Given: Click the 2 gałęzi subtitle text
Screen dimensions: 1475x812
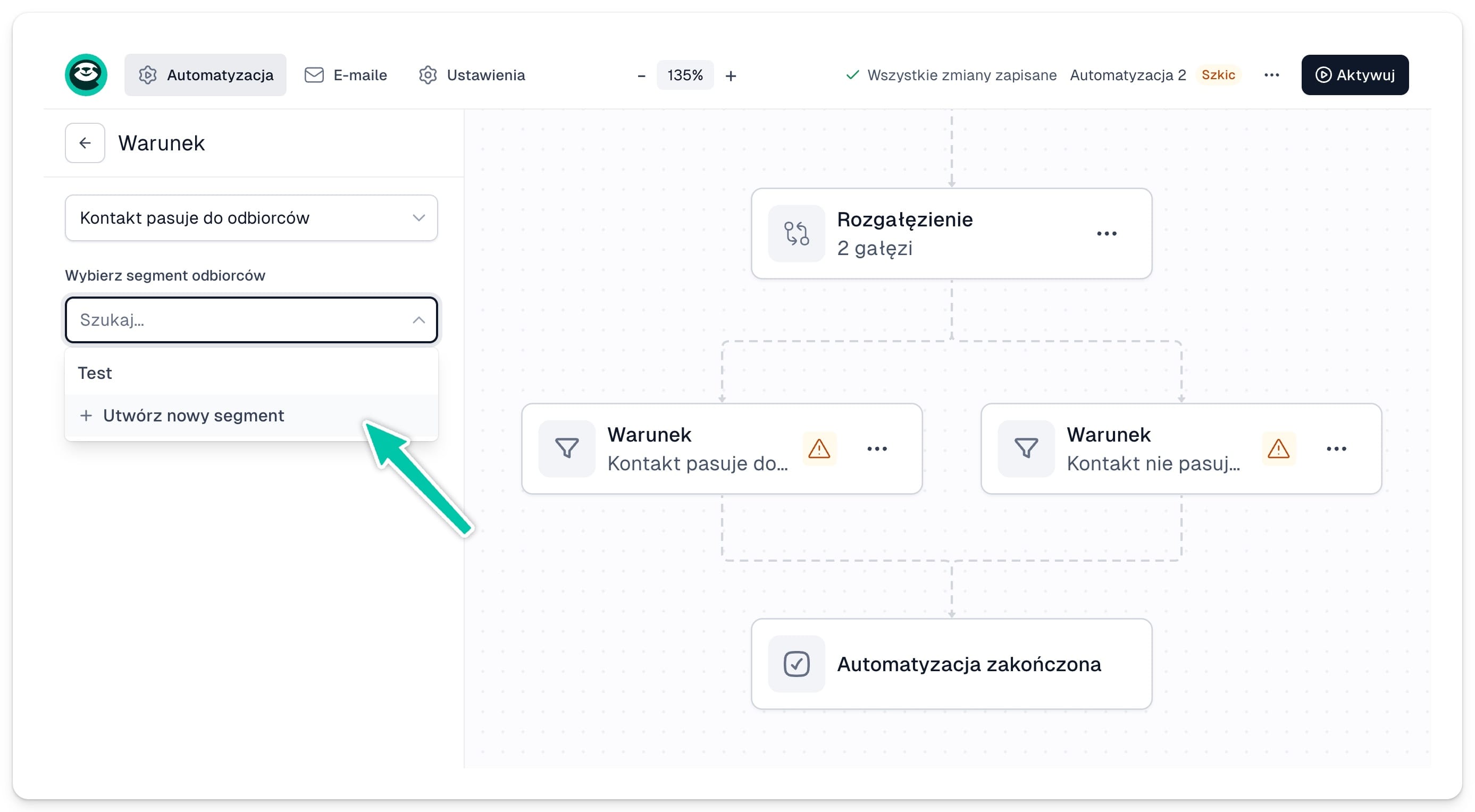Looking at the screenshot, I should click(x=874, y=248).
